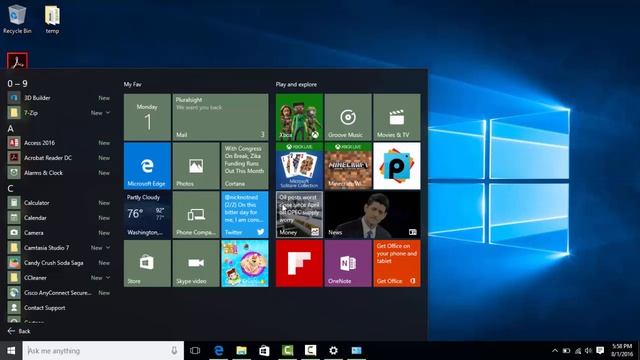Open the Twitter tile
The image size is (640, 360).
click(245, 215)
